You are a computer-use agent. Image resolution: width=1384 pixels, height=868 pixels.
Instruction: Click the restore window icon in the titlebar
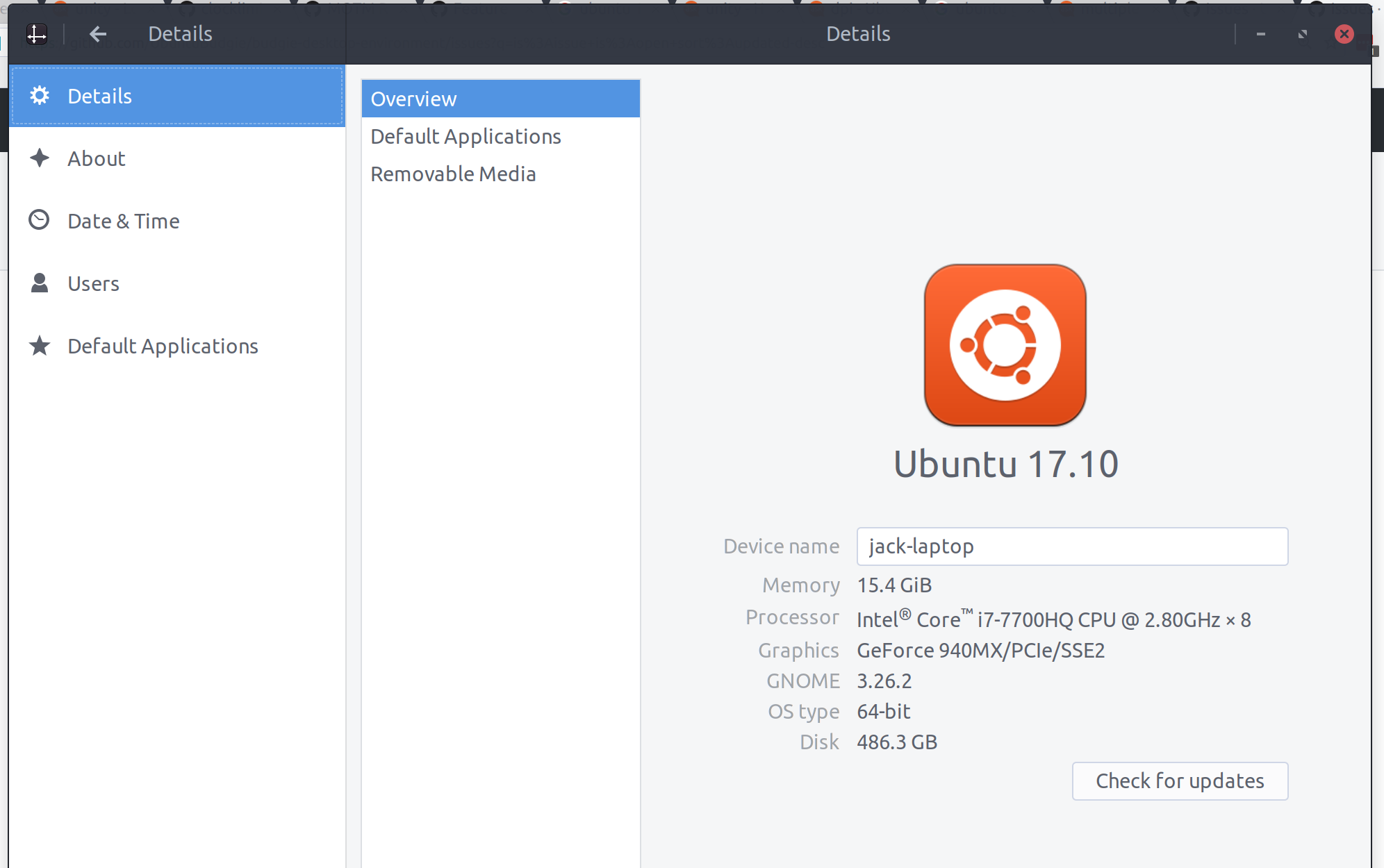[x=1303, y=33]
